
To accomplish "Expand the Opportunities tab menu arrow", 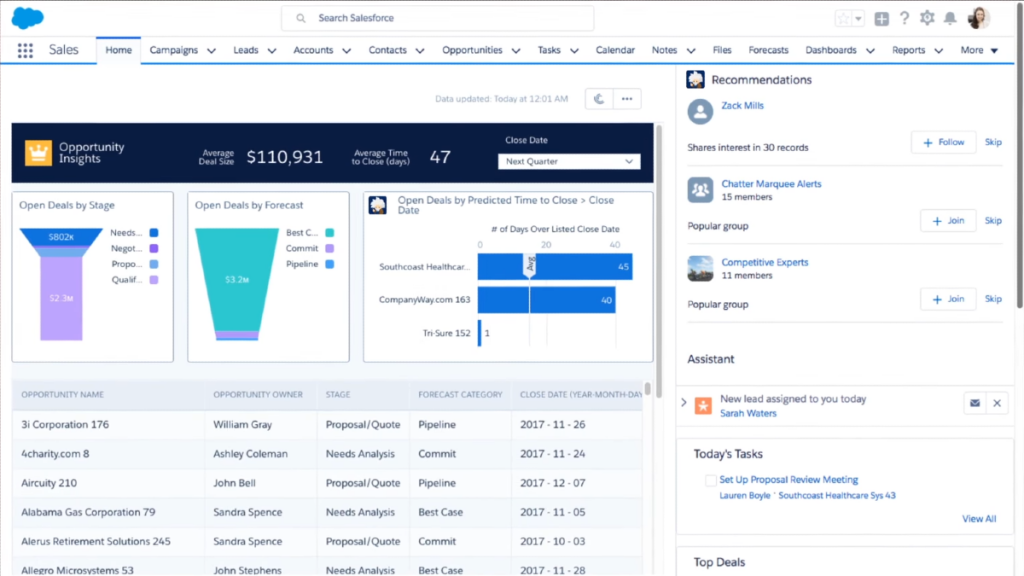I will (516, 50).
